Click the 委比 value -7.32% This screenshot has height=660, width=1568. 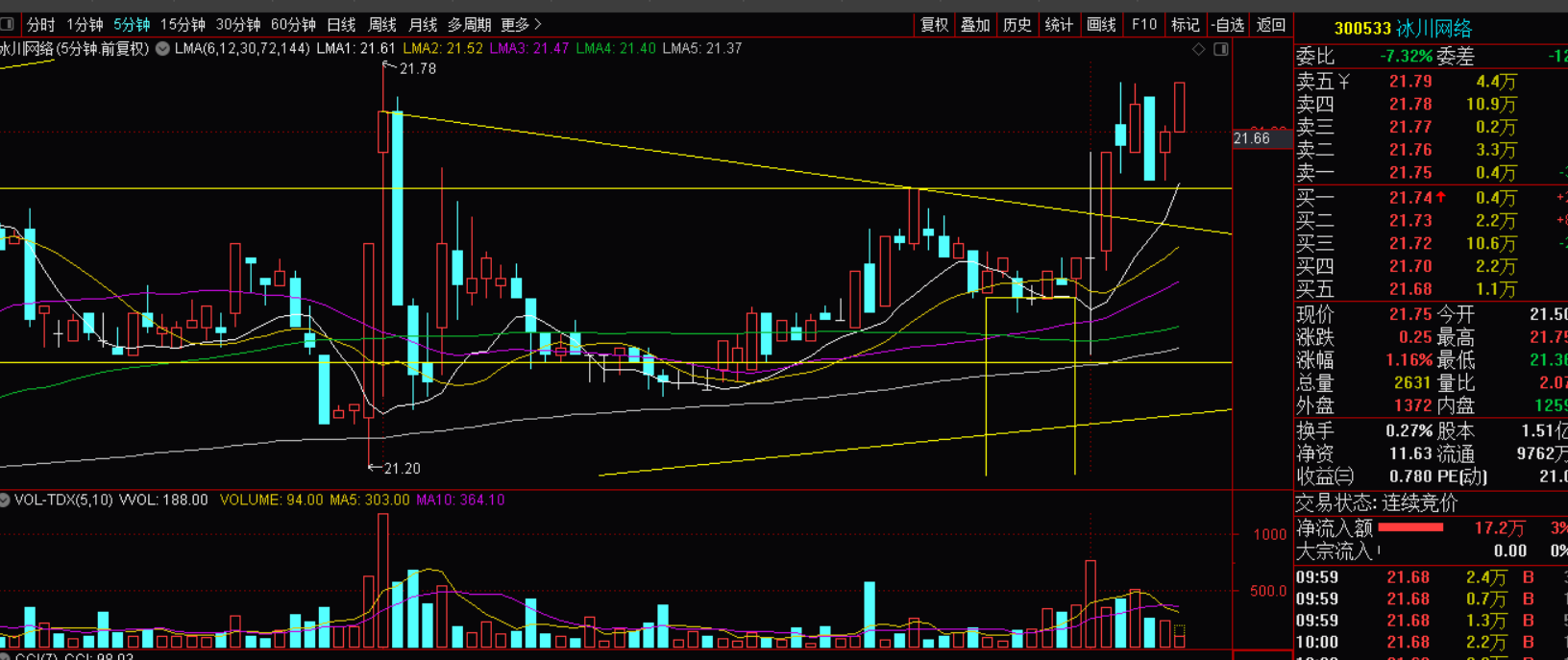pos(1406,57)
